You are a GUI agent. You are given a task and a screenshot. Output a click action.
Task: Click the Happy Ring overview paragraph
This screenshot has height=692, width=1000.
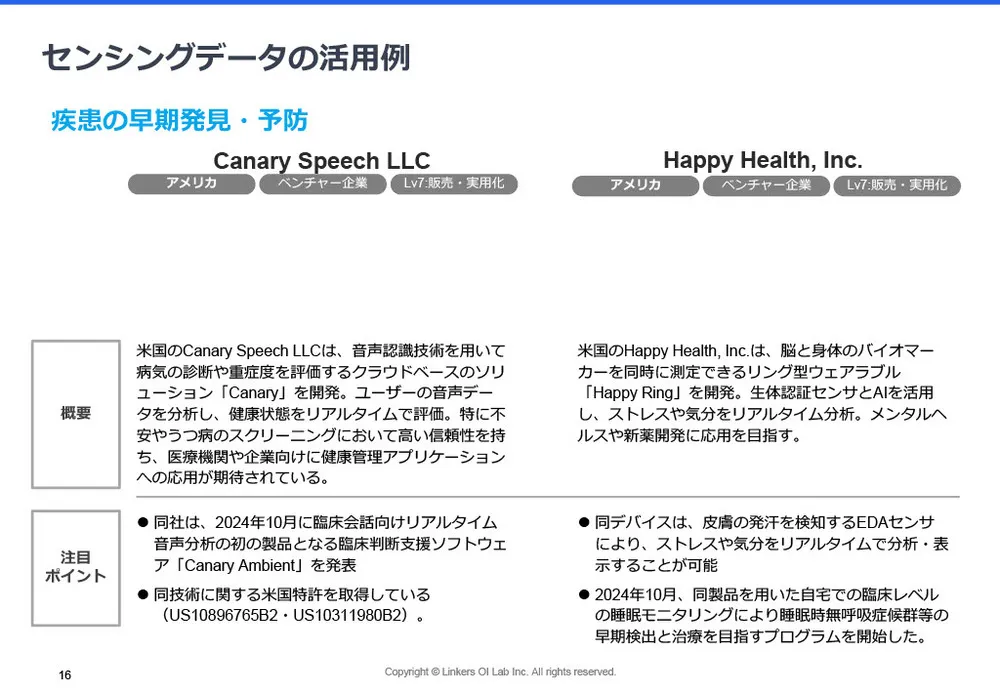point(762,393)
